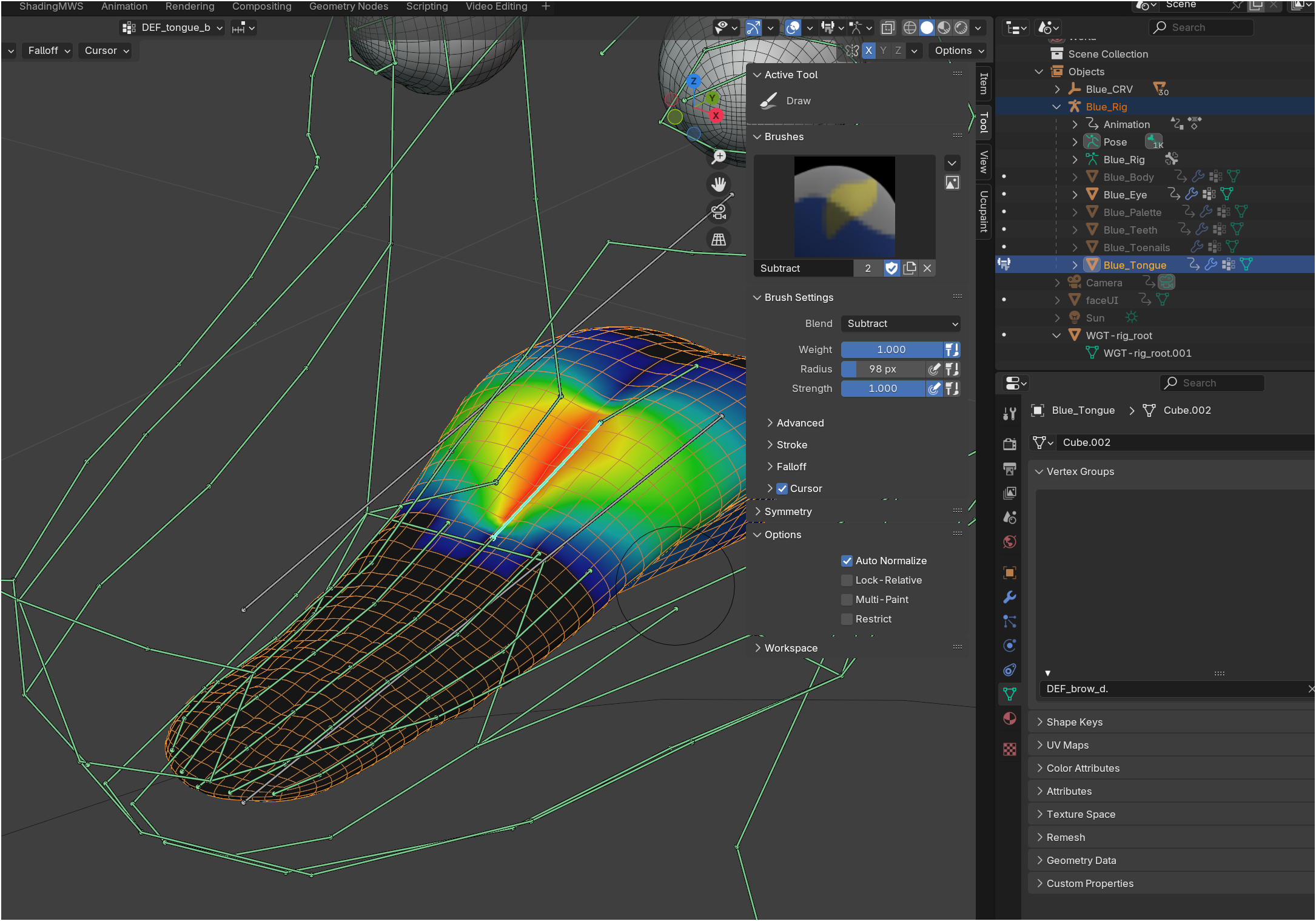1316x921 pixels.
Task: Toggle X axis mirror symmetry
Action: (869, 50)
